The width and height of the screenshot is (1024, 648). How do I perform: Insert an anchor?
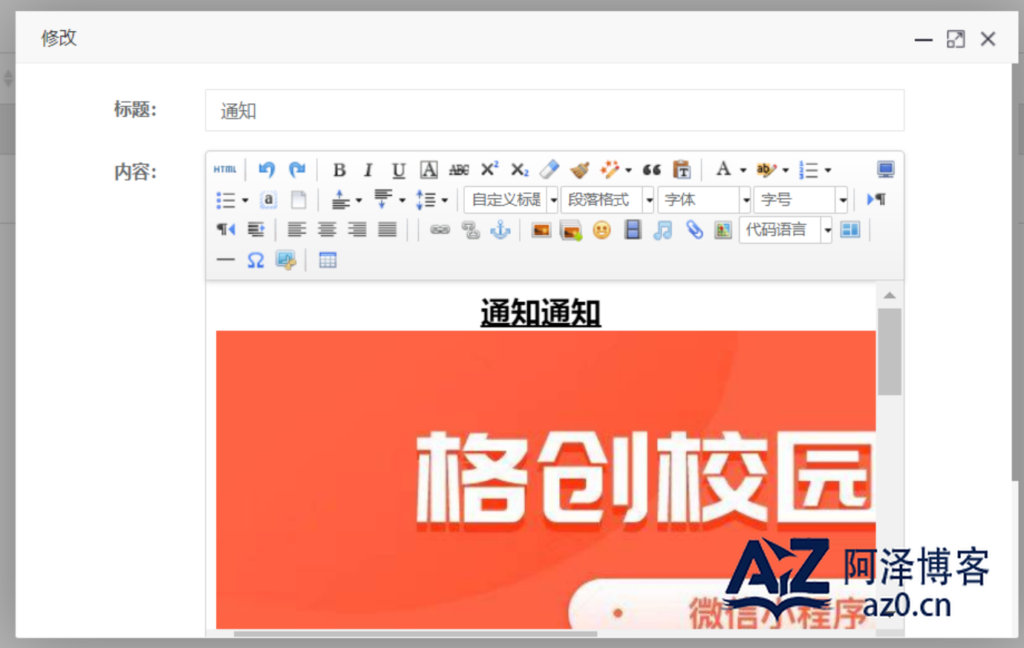point(500,230)
